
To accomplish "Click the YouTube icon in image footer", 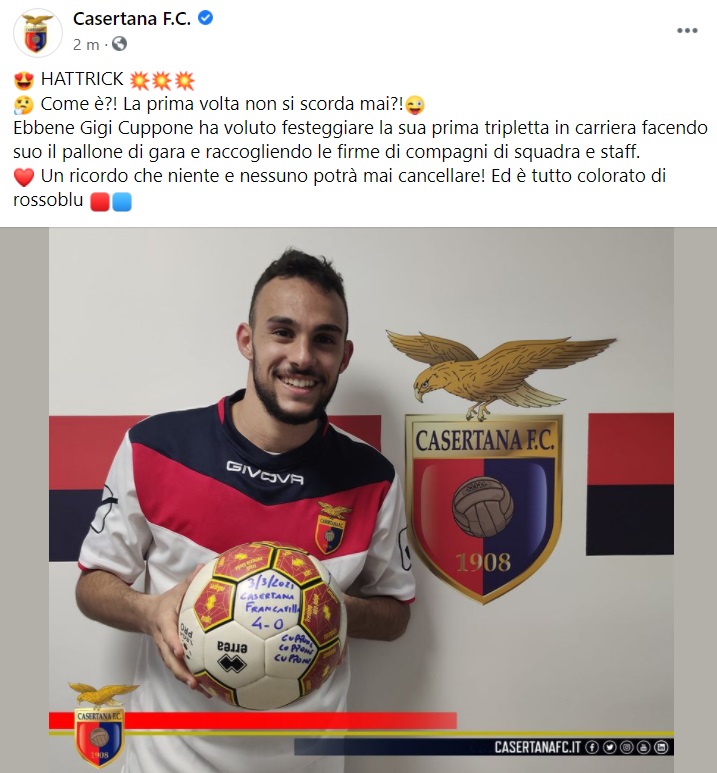I will (644, 747).
